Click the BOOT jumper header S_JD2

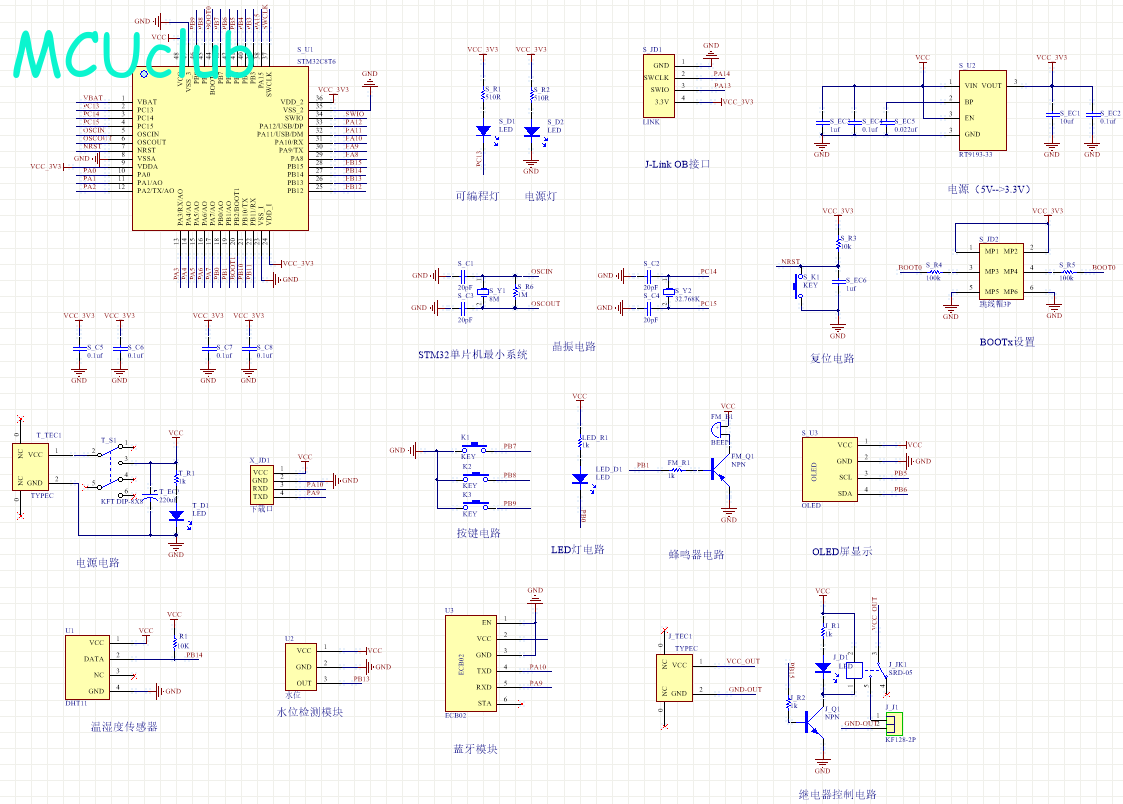coord(1001,271)
